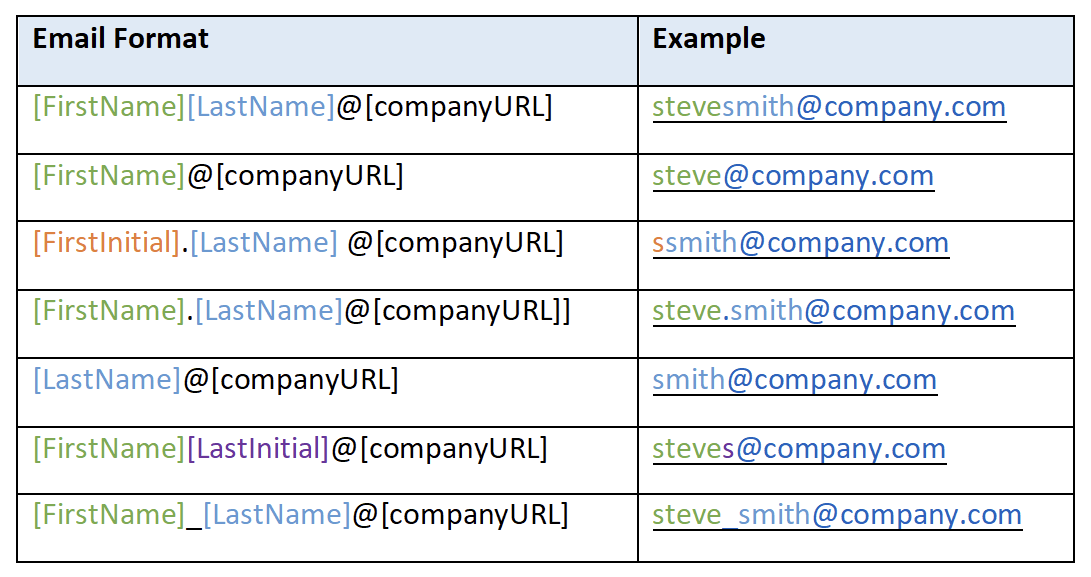Select the Example column header
The height and width of the screenshot is (577, 1091).
[x=856, y=51]
